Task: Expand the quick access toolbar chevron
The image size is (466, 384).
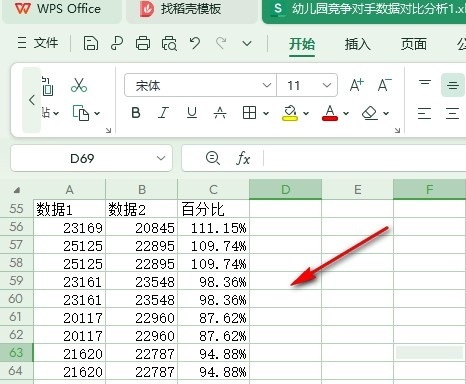Action: pos(247,43)
